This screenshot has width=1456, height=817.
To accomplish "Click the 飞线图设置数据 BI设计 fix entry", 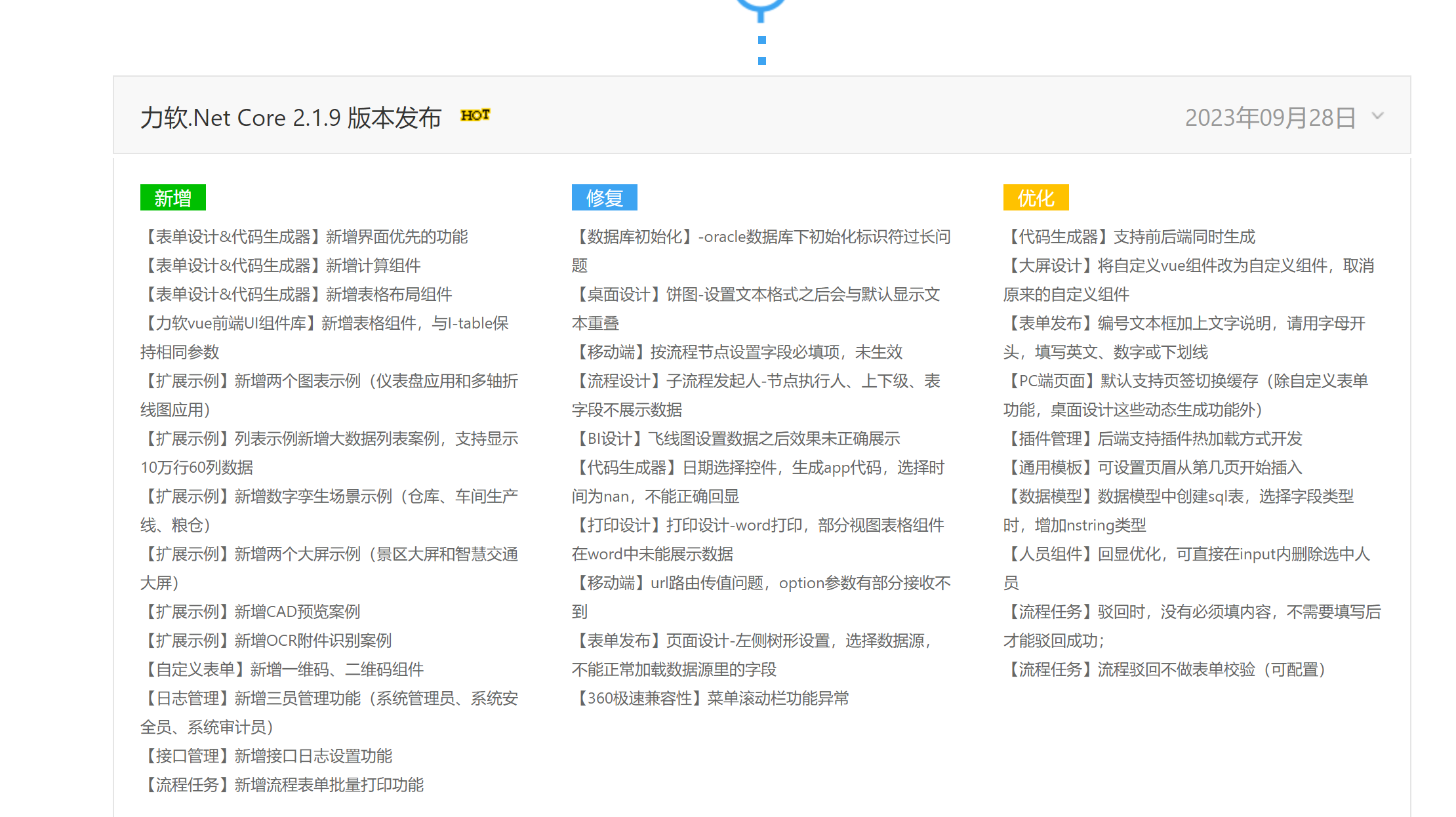I will click(737, 439).
